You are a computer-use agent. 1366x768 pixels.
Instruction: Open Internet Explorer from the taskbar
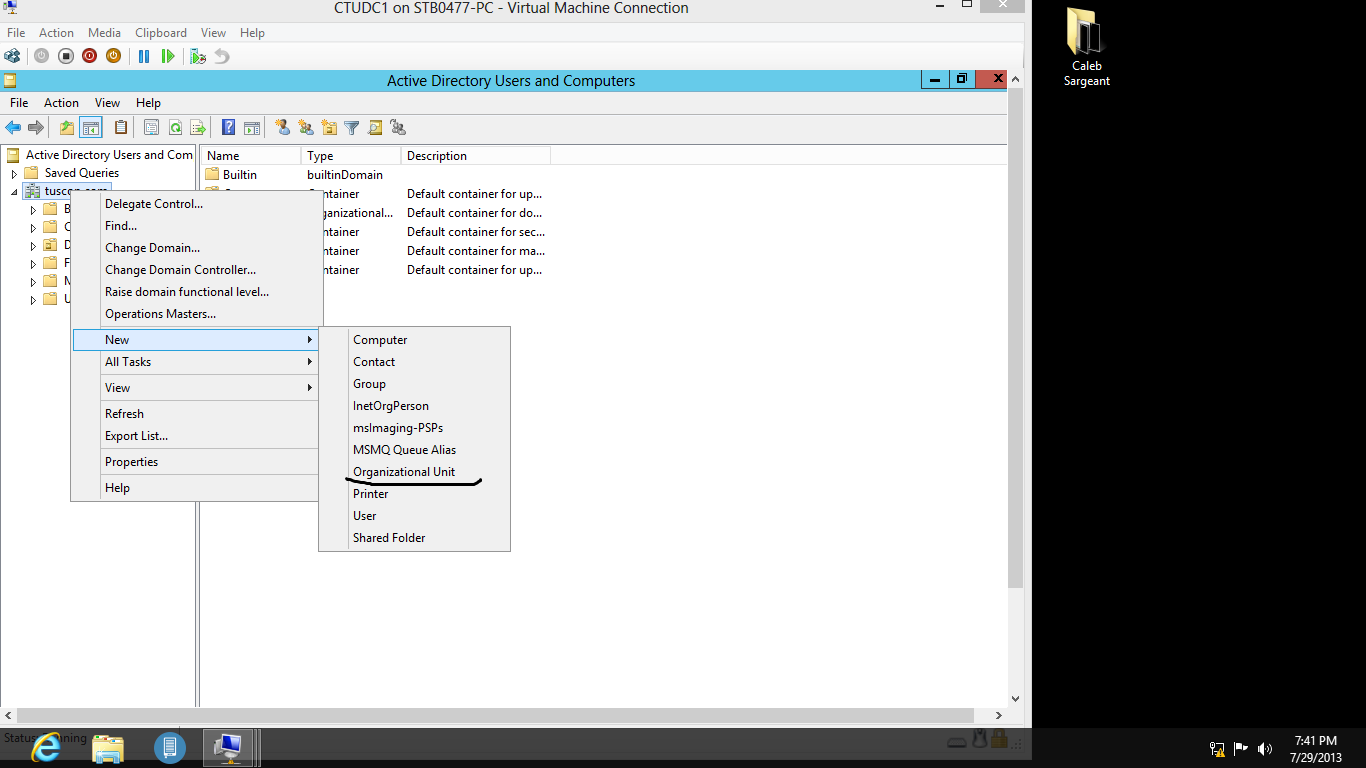tap(45, 748)
